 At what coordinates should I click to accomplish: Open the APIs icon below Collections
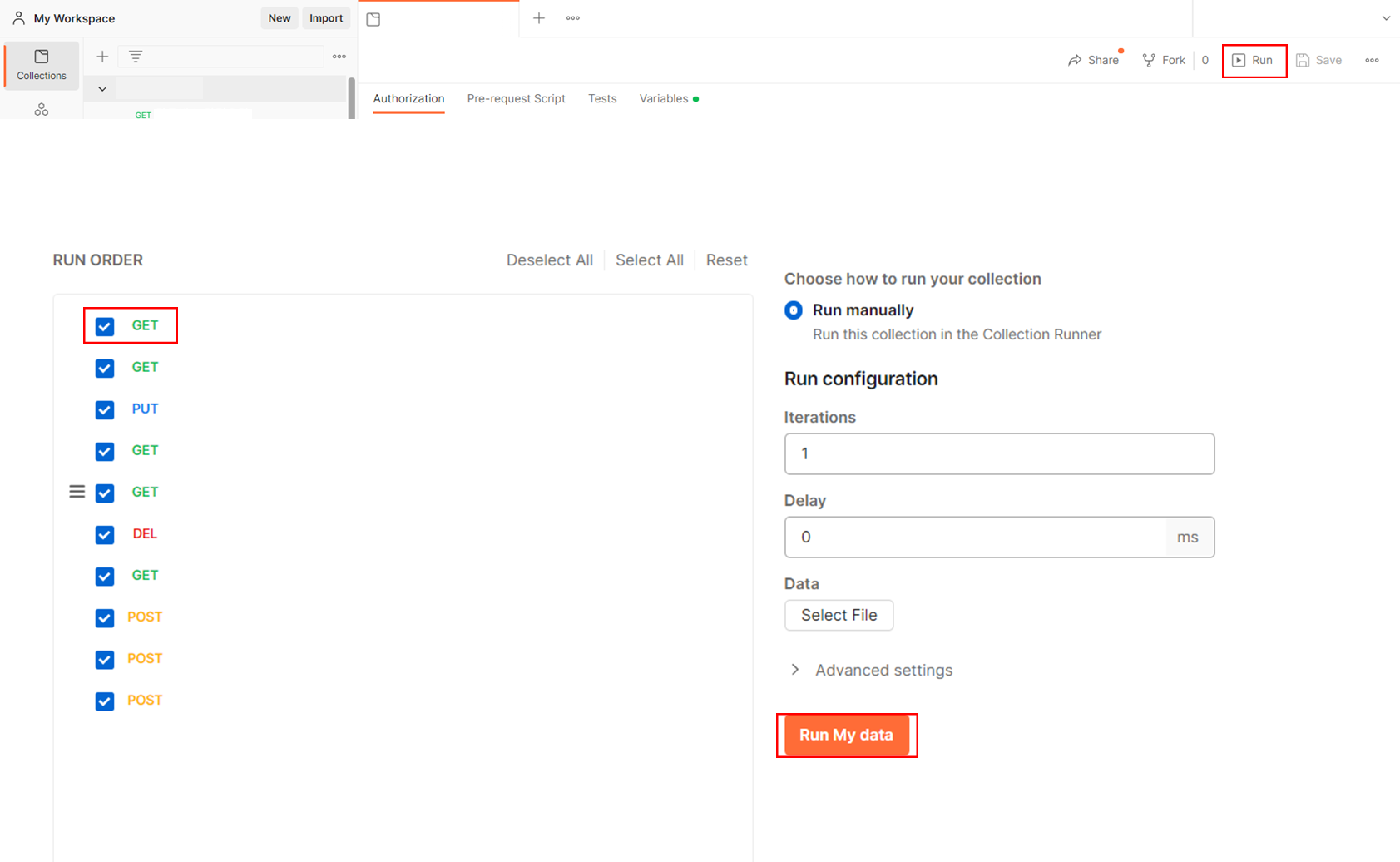[42, 109]
